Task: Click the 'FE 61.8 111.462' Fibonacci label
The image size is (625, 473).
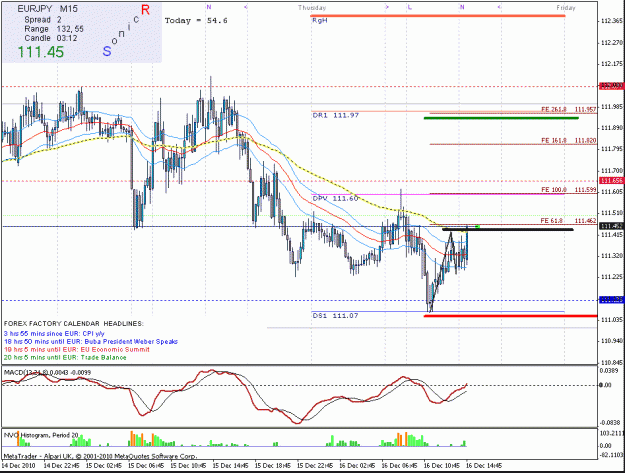Action: pos(568,220)
